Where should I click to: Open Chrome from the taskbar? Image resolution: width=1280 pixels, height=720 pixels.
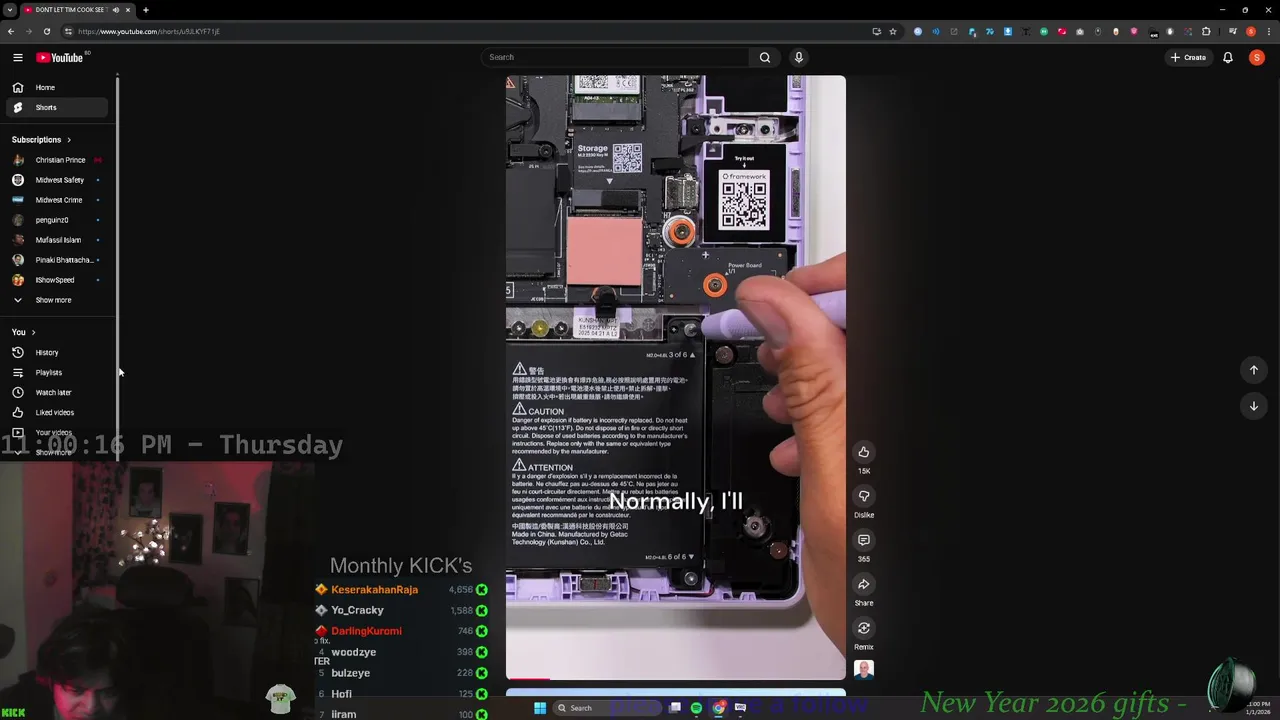pyautogui.click(x=718, y=708)
